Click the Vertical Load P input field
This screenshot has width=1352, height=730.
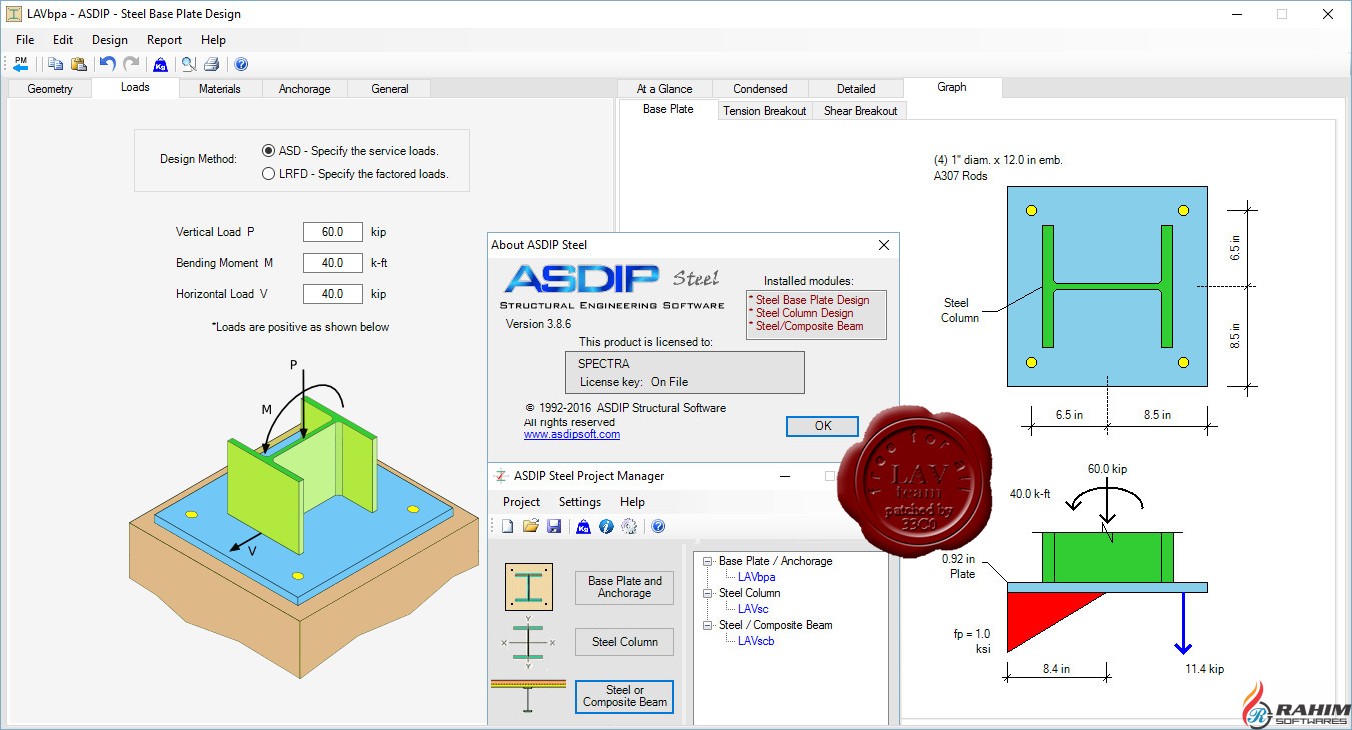coord(332,232)
